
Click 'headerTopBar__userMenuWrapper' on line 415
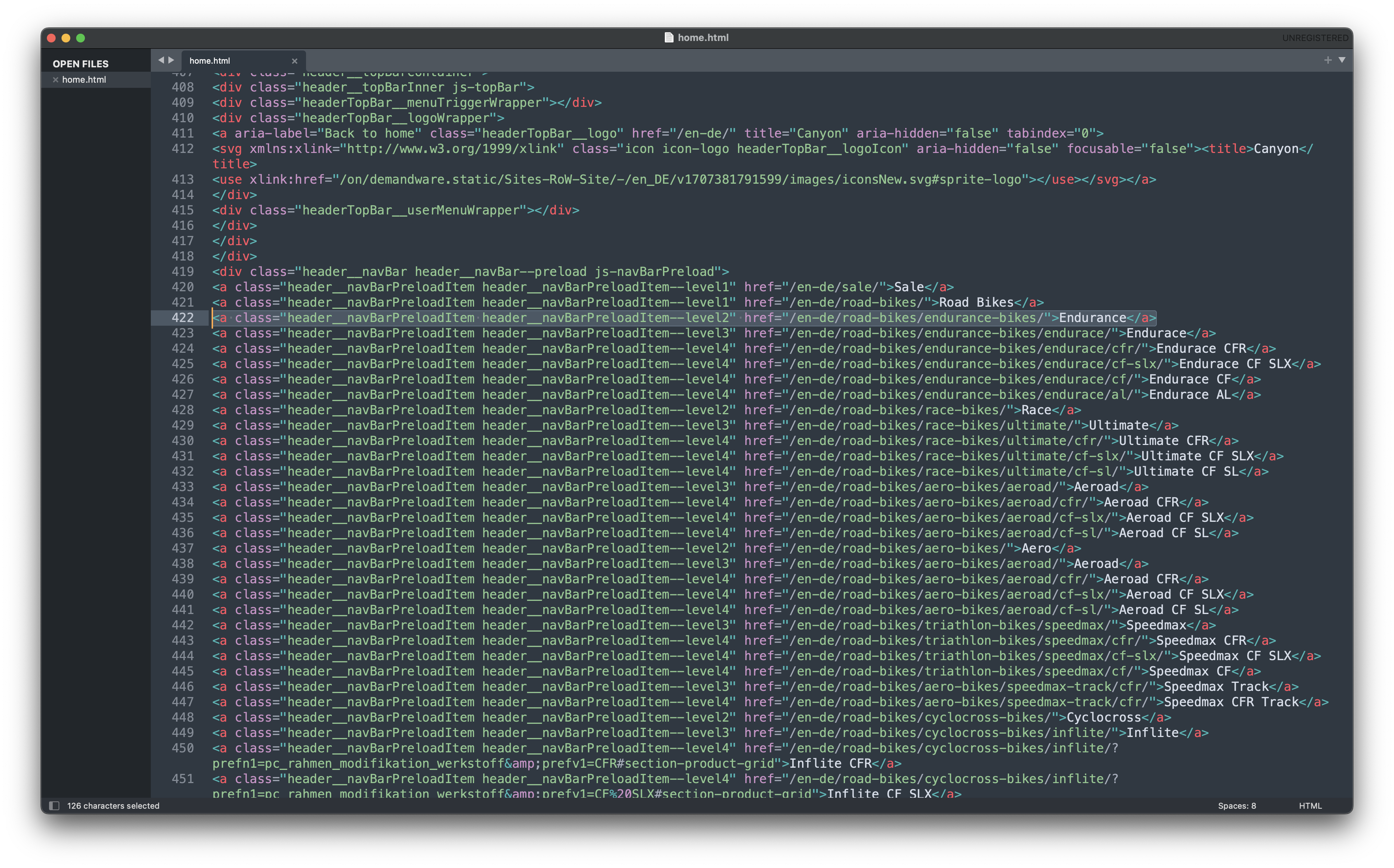click(x=410, y=210)
